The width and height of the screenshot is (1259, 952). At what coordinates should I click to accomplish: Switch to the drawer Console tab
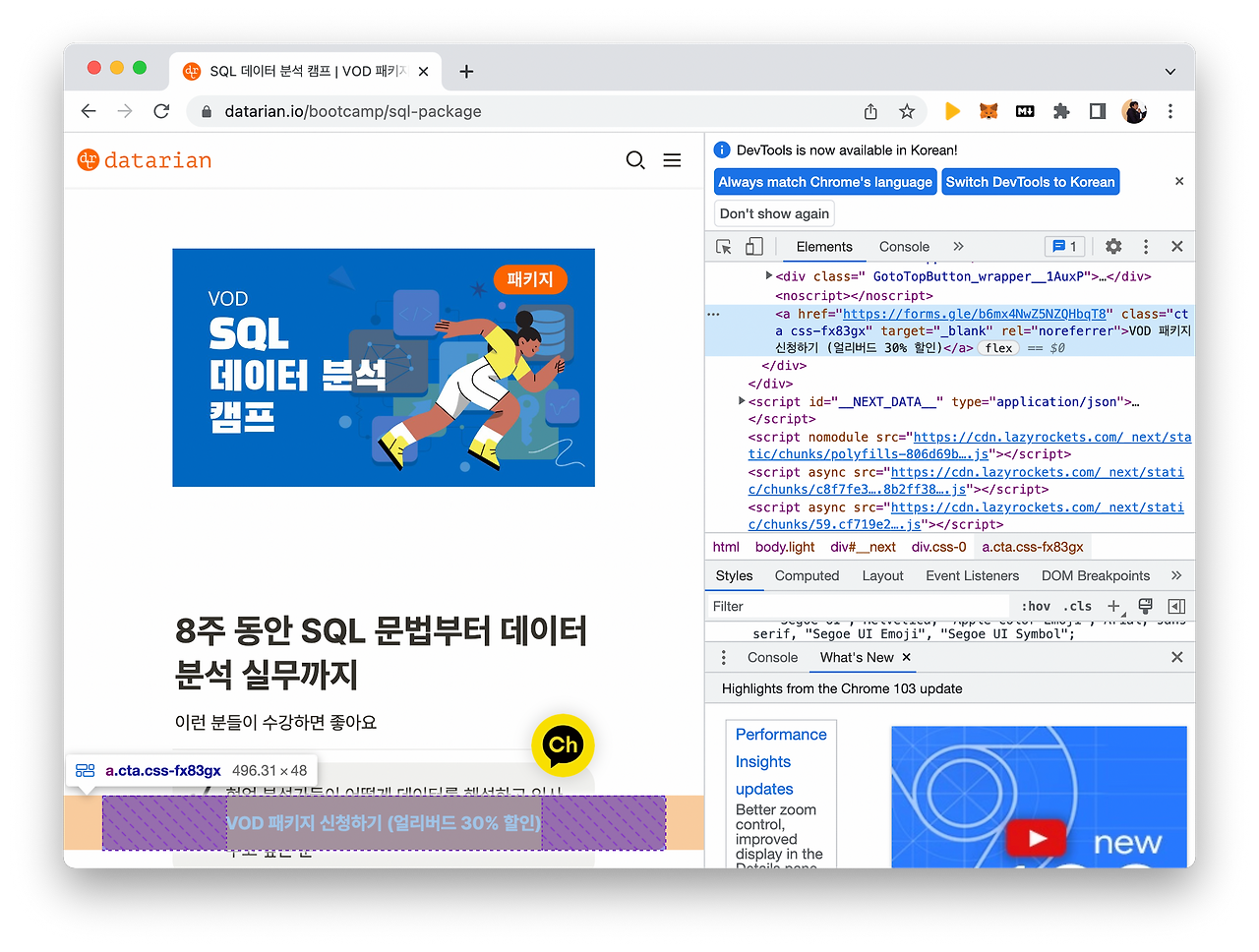pyautogui.click(x=772, y=658)
